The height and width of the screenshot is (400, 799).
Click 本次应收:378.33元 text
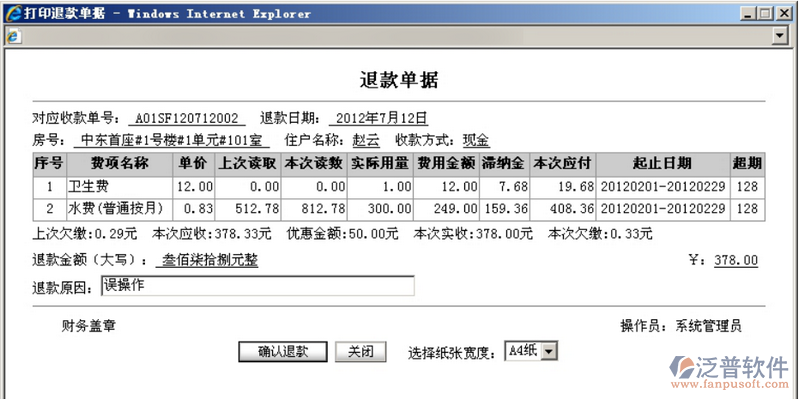[x=211, y=234]
